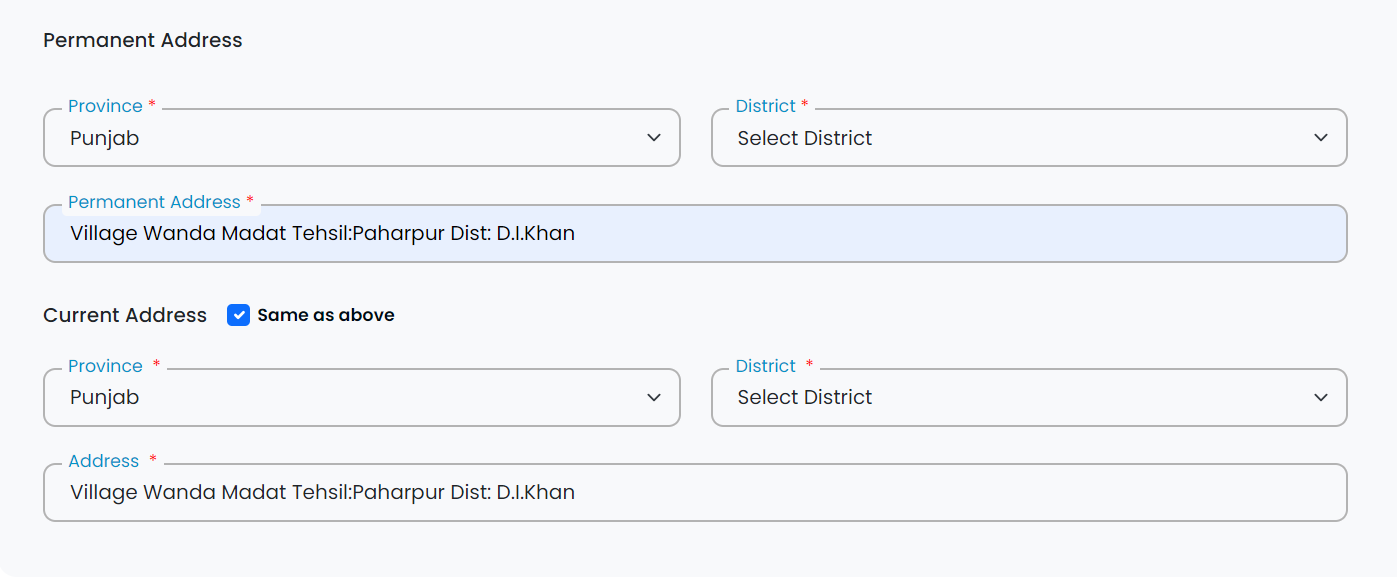Click the Address label with red asterisk
This screenshot has height=588, width=1397.
click(104, 461)
